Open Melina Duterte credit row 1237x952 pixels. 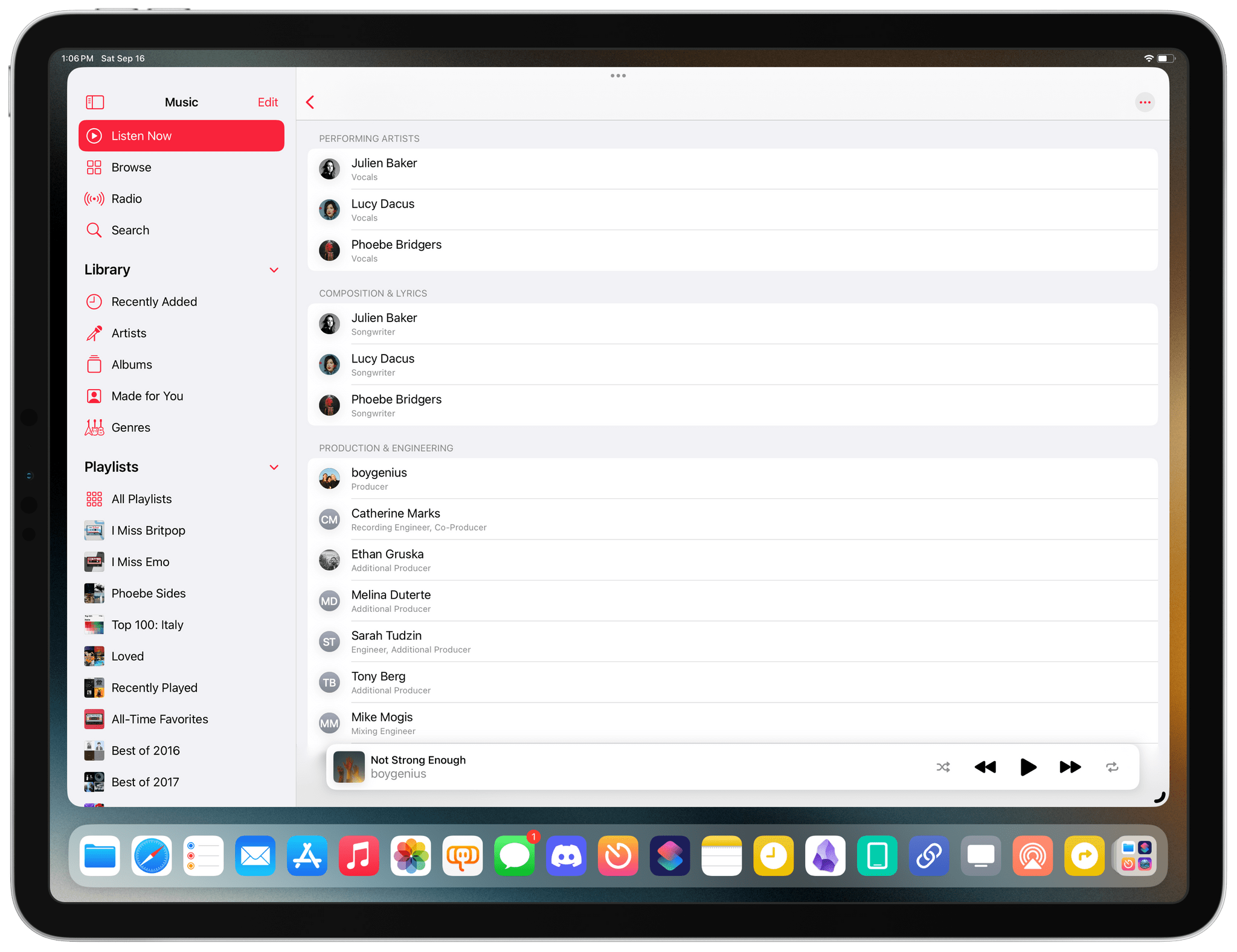tap(733, 601)
